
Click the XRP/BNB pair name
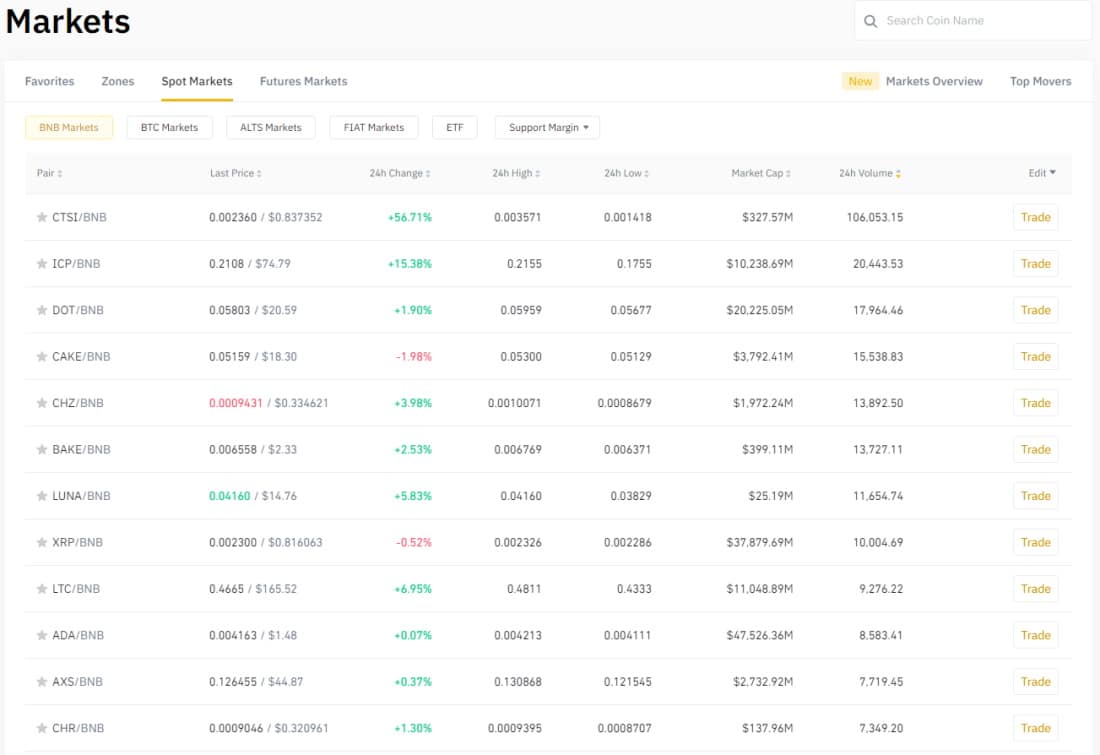pyautogui.click(x=77, y=542)
